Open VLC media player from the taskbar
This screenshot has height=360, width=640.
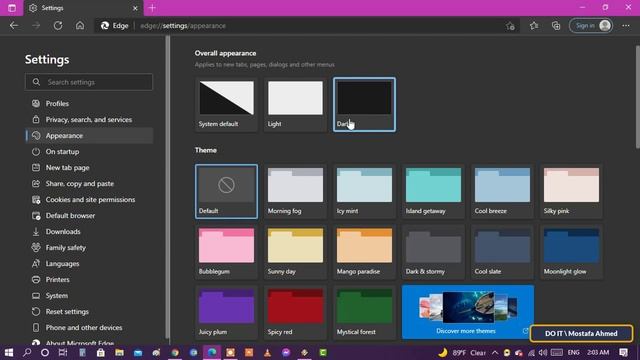[267, 352]
